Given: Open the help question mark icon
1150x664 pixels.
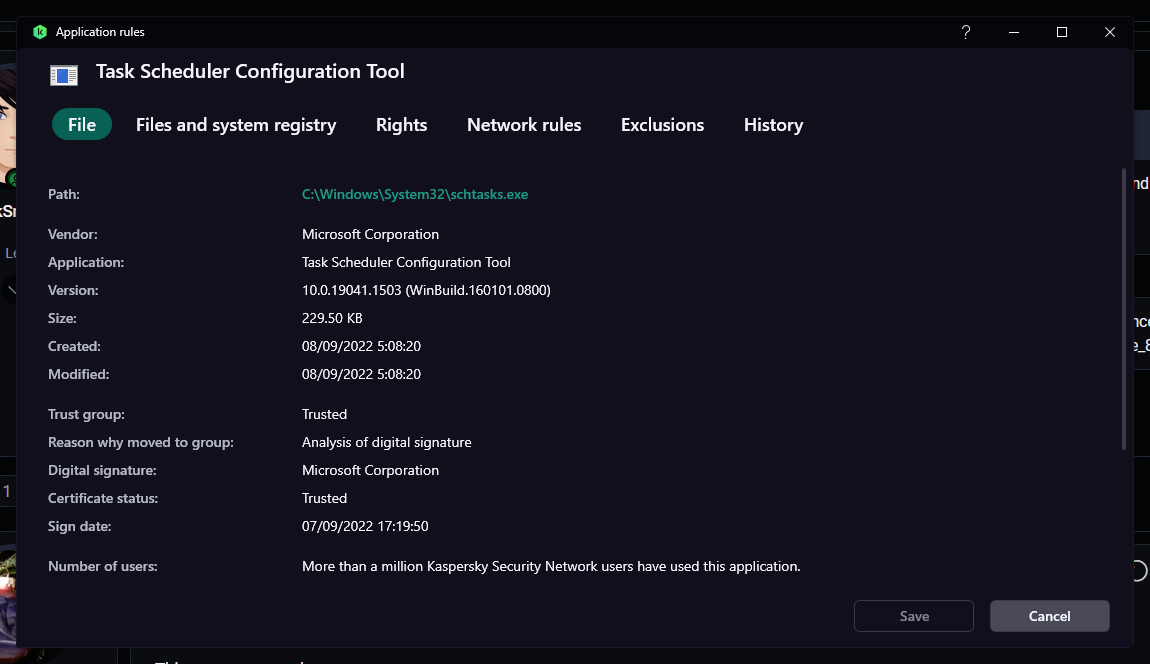Looking at the screenshot, I should pyautogui.click(x=965, y=32).
